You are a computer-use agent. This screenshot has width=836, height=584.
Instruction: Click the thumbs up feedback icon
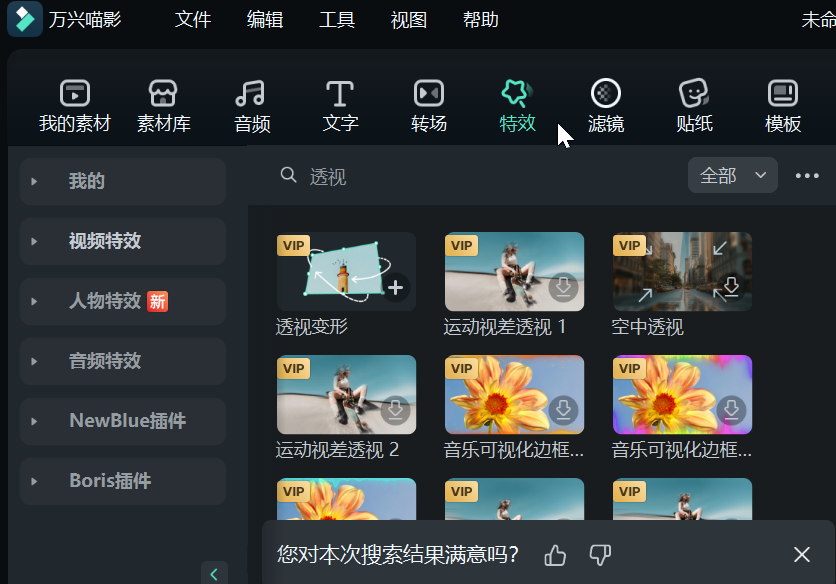(x=555, y=555)
